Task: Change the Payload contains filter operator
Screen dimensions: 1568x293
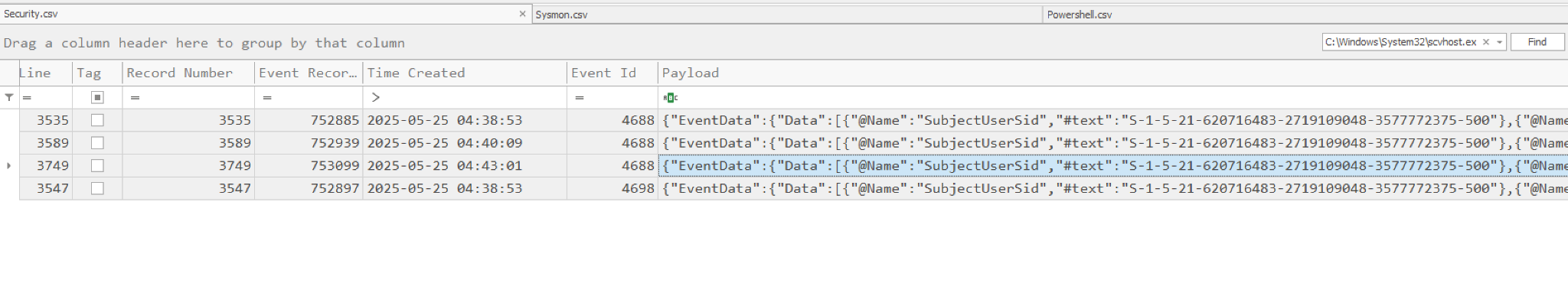Action: (670, 97)
